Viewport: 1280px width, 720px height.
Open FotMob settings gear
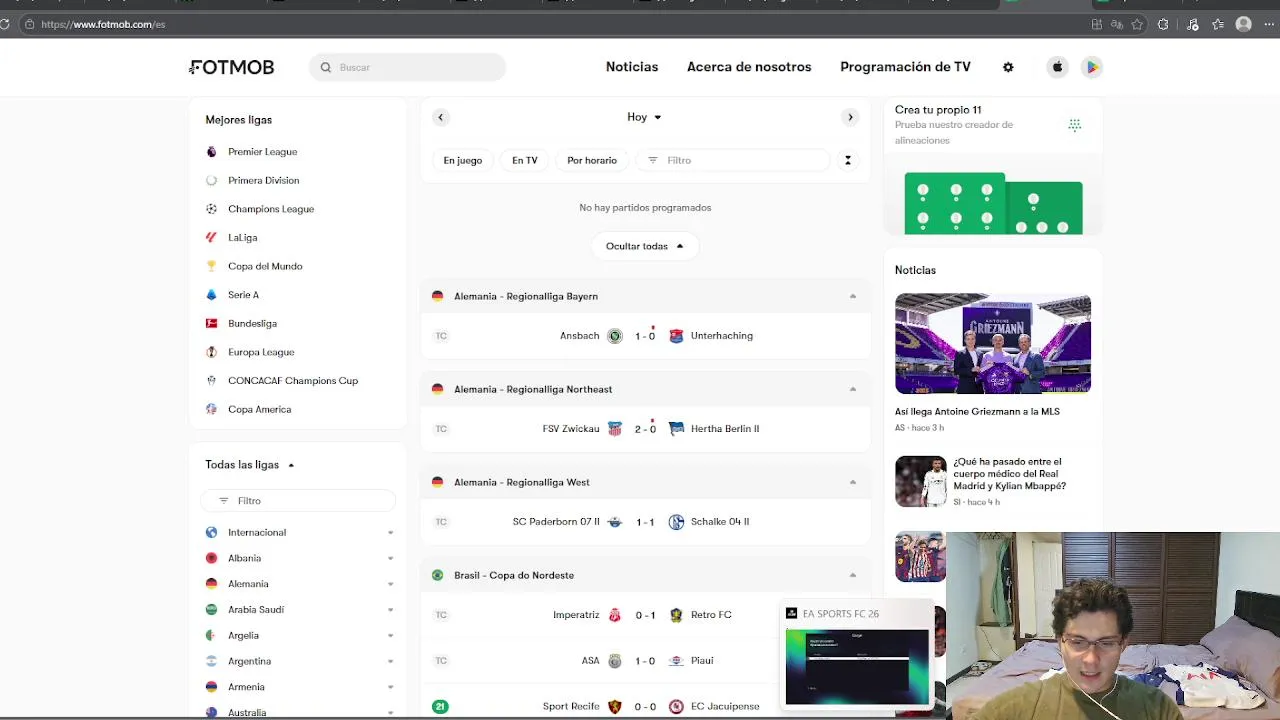(1008, 67)
